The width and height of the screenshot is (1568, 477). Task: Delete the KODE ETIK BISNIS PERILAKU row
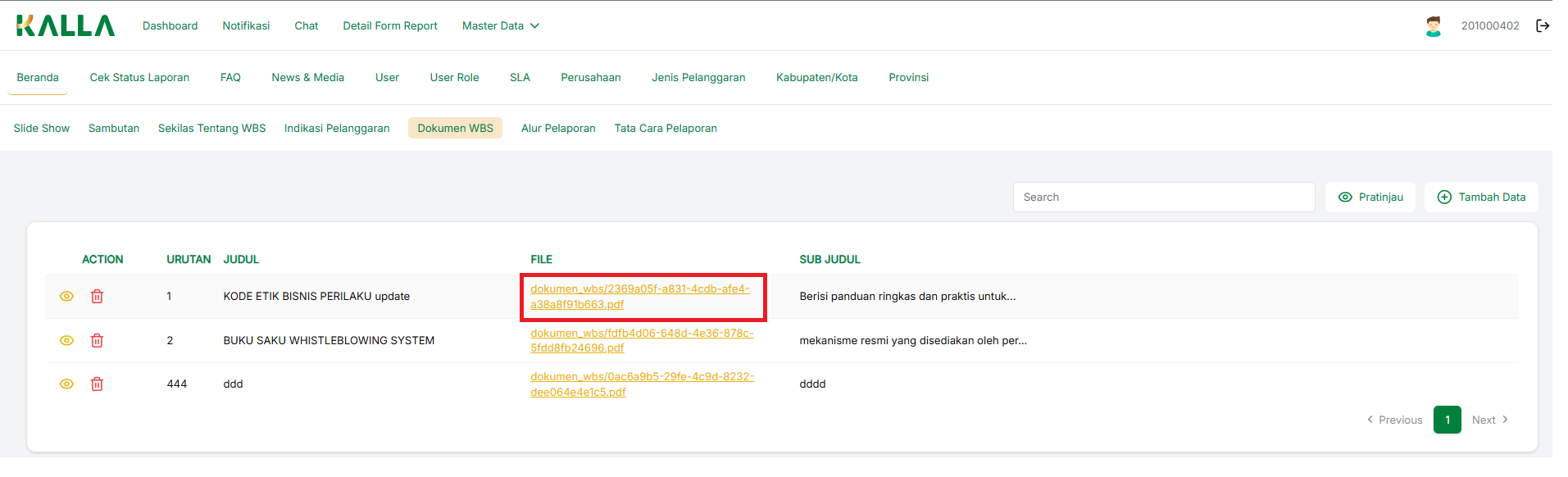pos(97,297)
